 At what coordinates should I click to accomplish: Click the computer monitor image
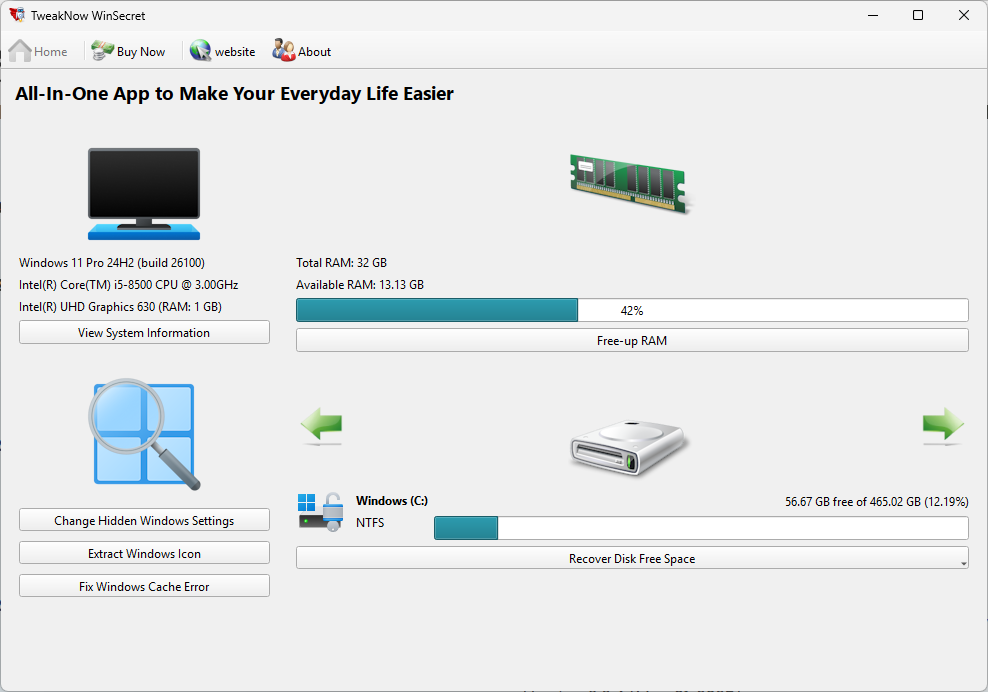click(x=144, y=194)
